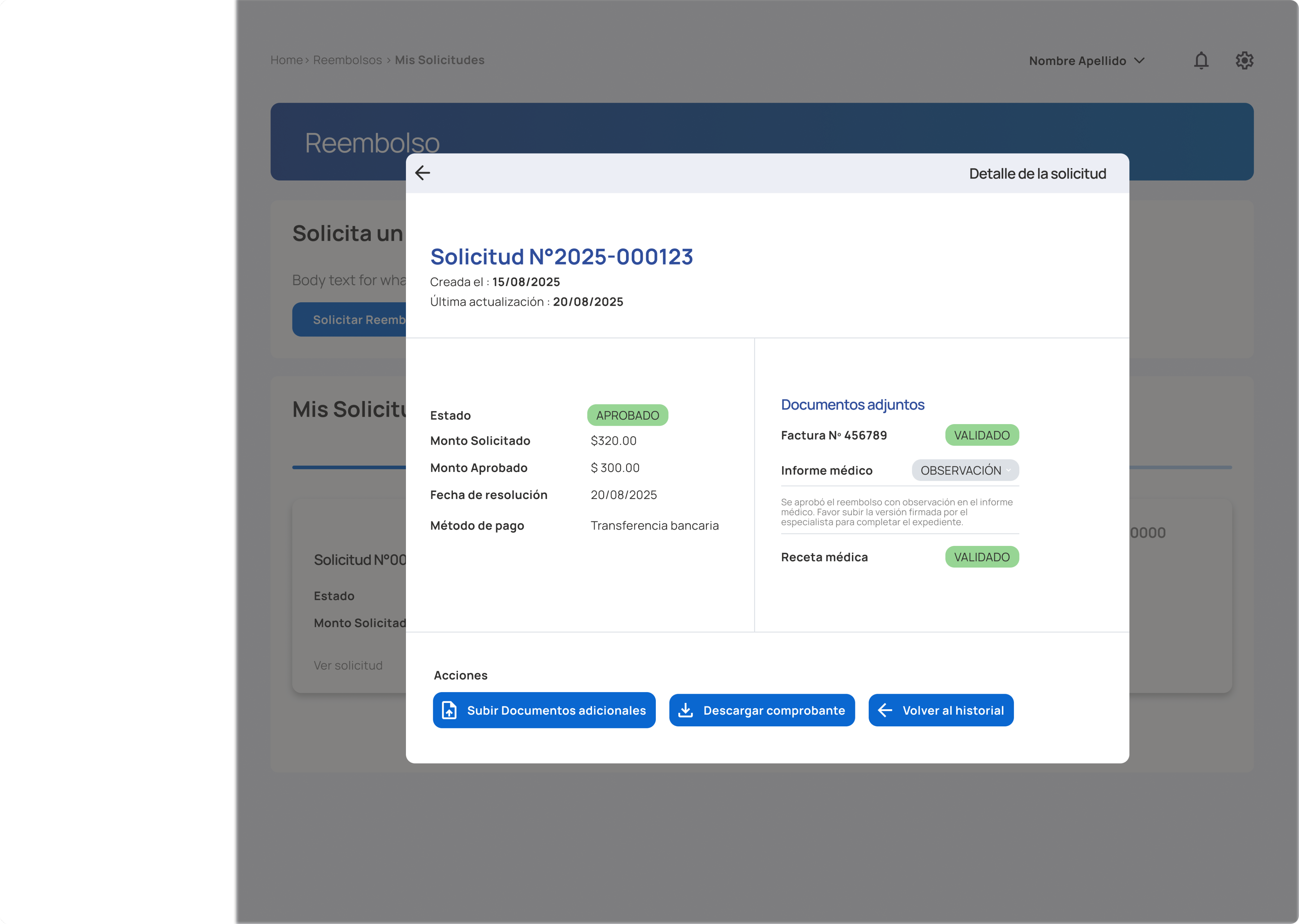The width and height of the screenshot is (1299, 924).
Task: Click upload document icon on Subir button
Action: 449,710
